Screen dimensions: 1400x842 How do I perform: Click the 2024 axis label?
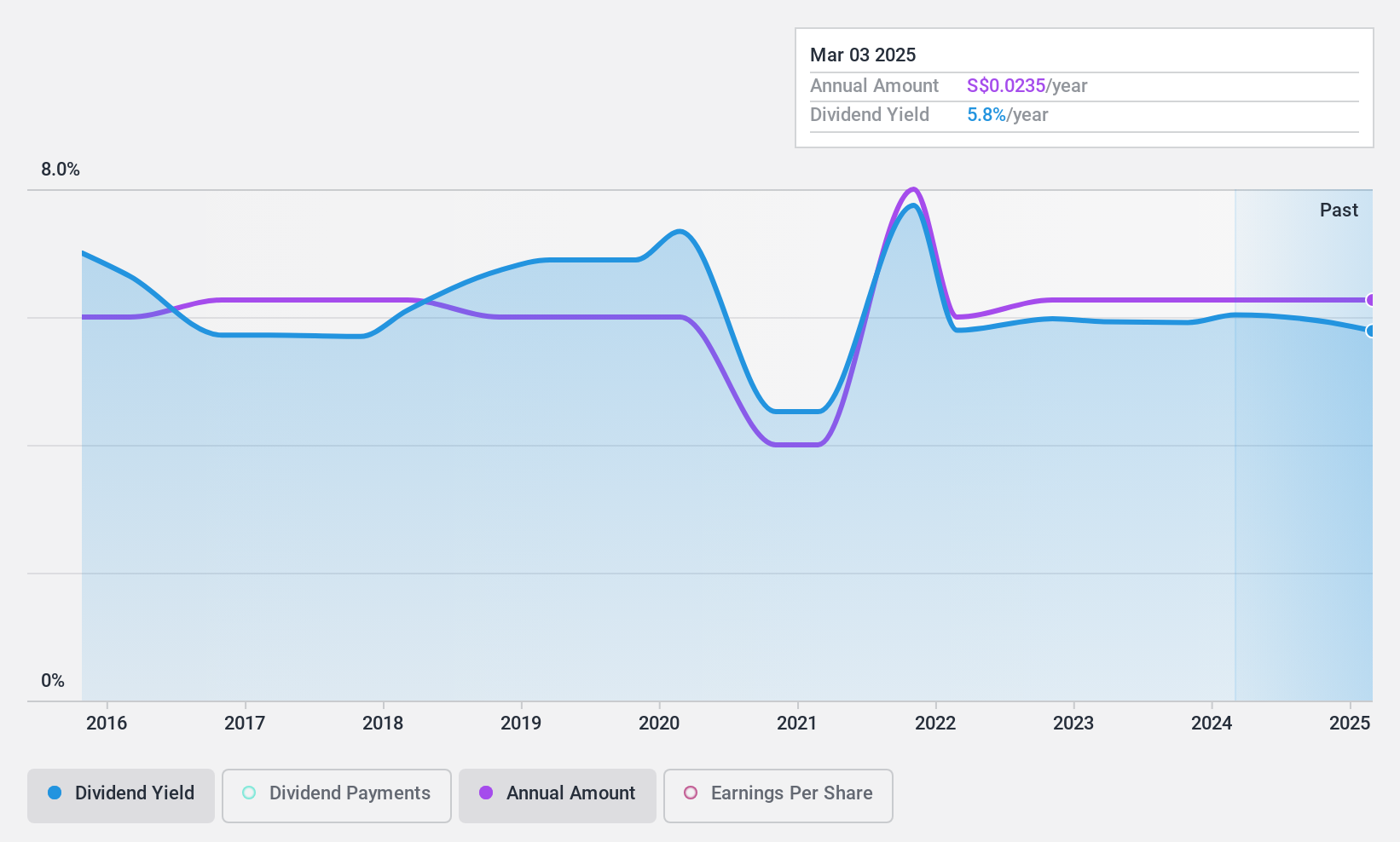pyautogui.click(x=1212, y=724)
